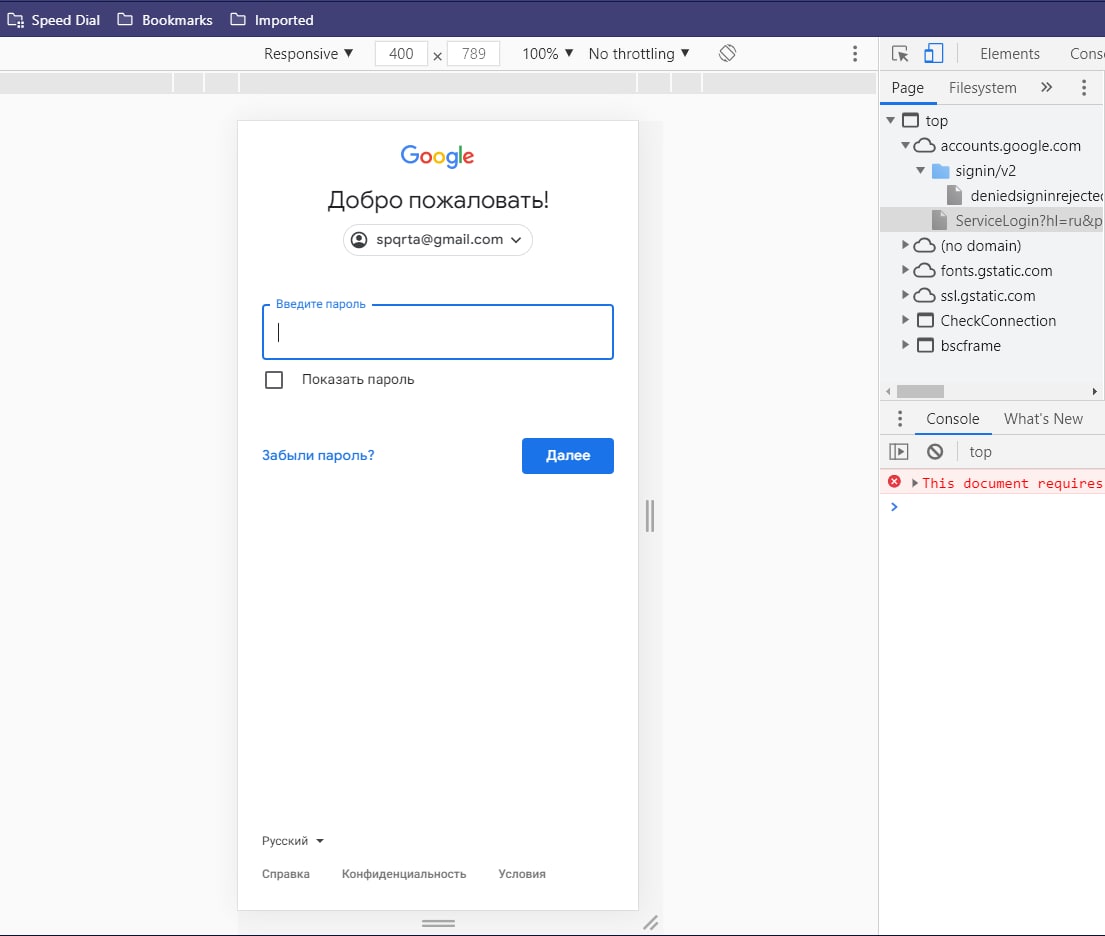Click the right scroll arrow of file tree
1105x936 pixels.
[1094, 391]
